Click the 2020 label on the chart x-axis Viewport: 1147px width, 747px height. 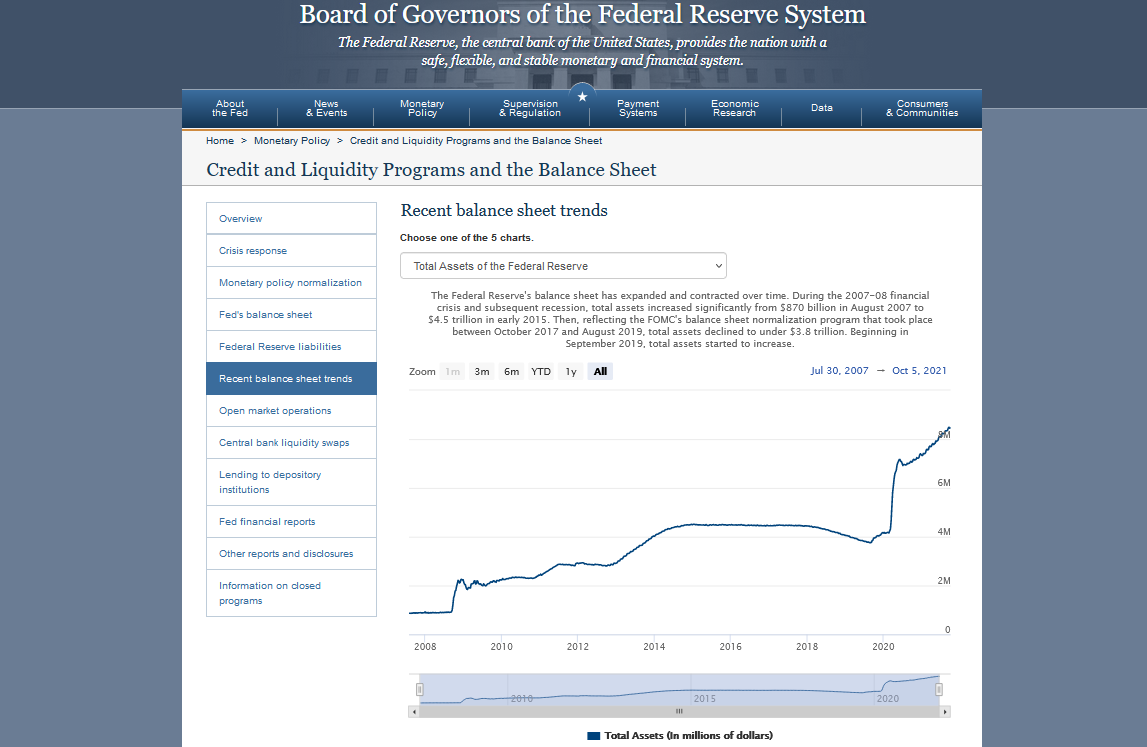click(x=883, y=647)
